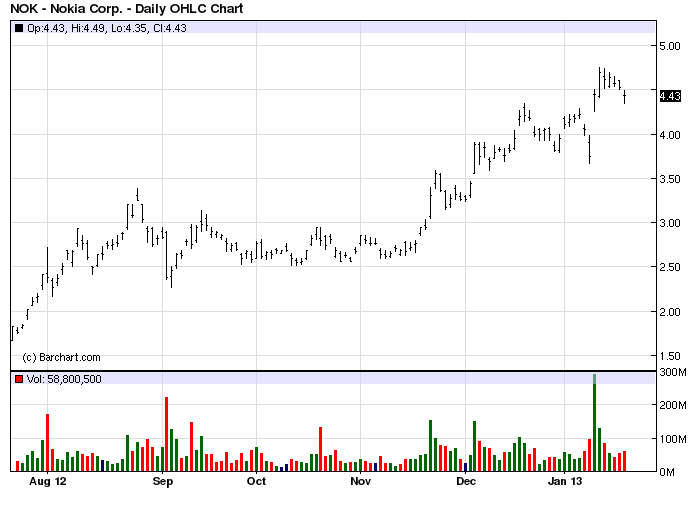Click the 200M volume axis label
The width and height of the screenshot is (700, 512).
point(673,405)
